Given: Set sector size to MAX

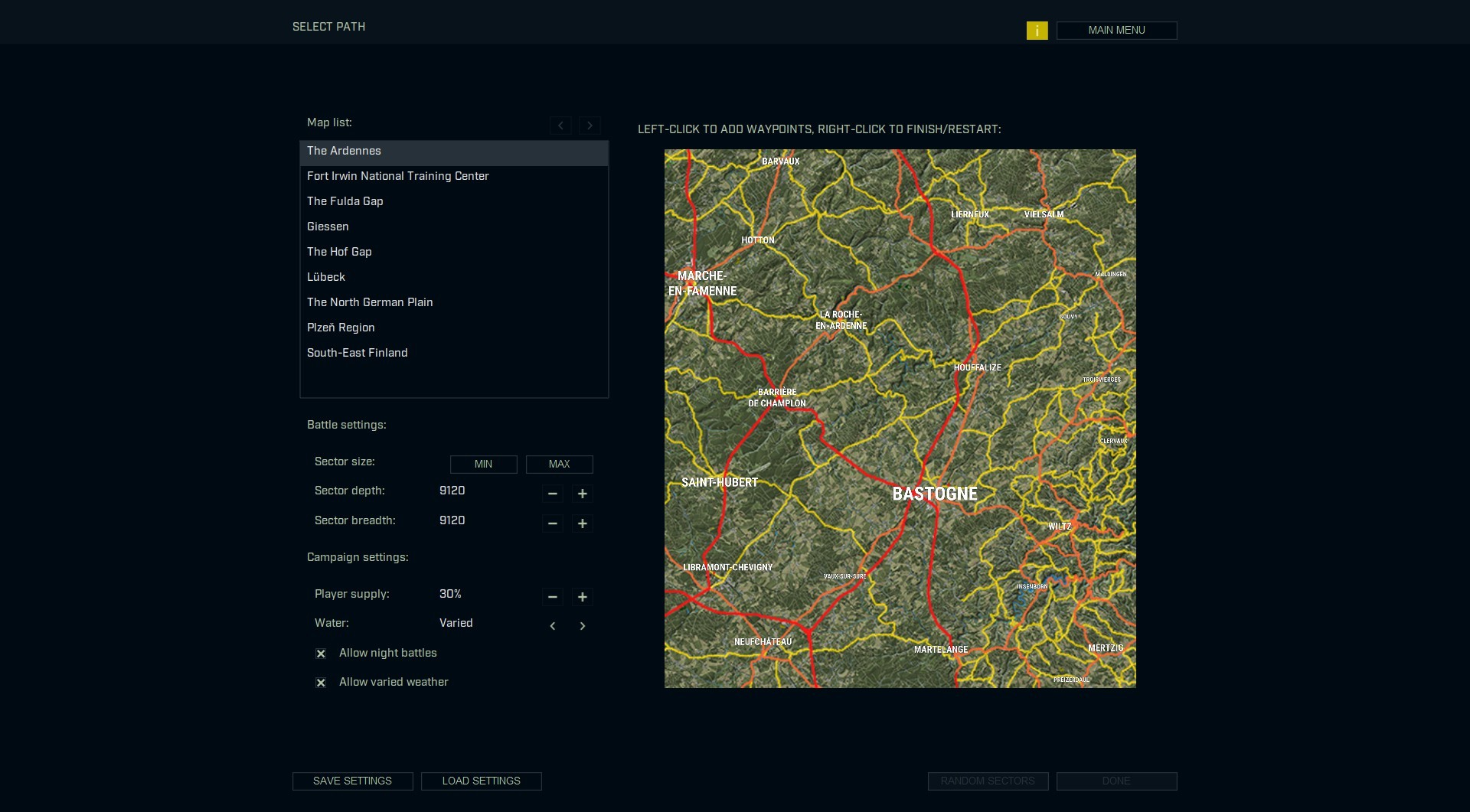Looking at the screenshot, I should (559, 465).
